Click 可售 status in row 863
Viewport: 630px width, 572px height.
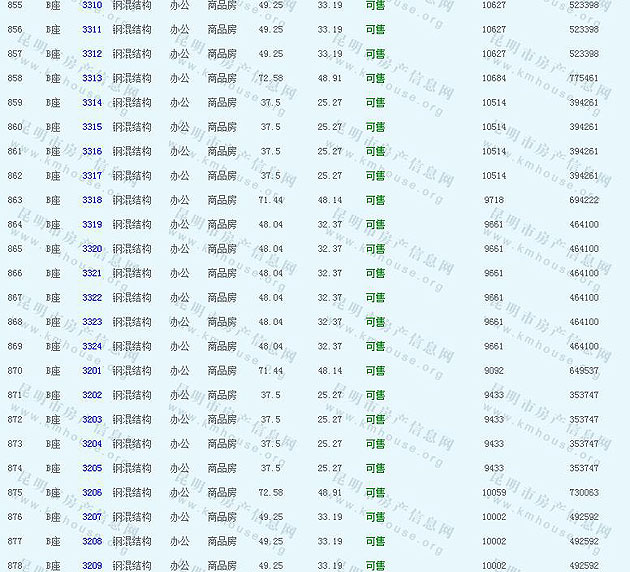(375, 200)
